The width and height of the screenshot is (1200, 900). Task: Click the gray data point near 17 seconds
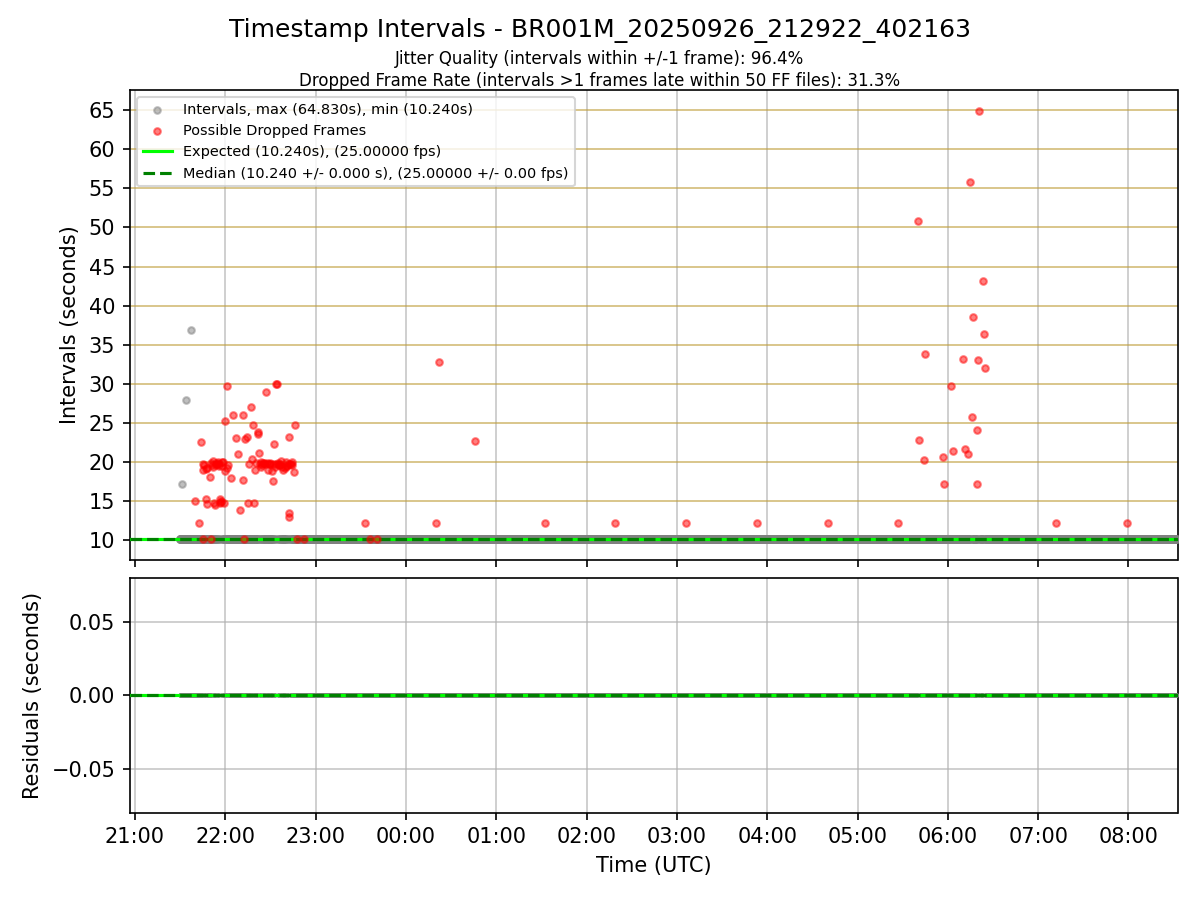coord(182,484)
